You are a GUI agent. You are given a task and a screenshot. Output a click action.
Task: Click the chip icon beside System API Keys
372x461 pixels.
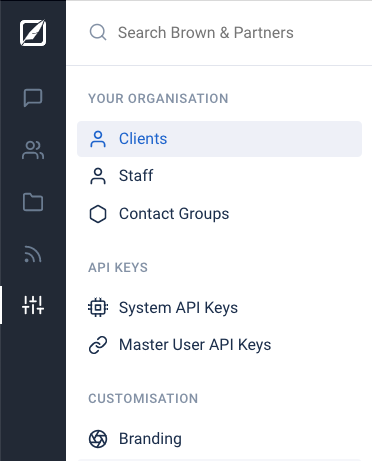[98, 307]
